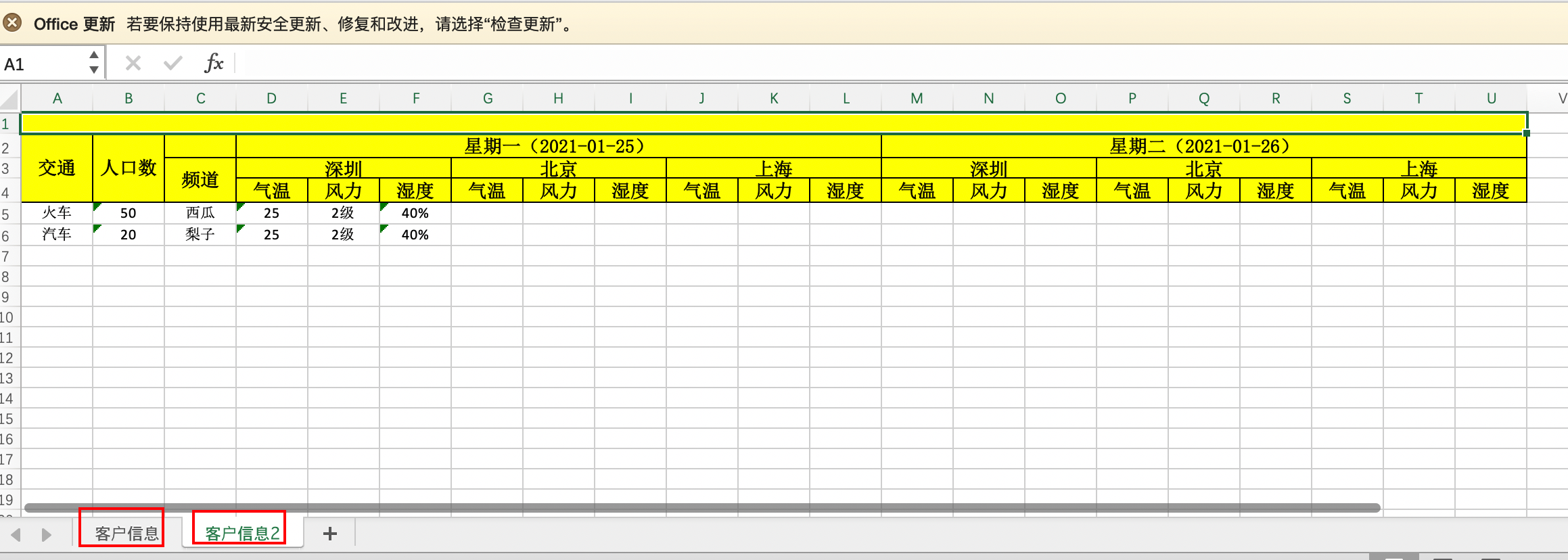
Task: Click the 人口数 header cell
Action: pyautogui.click(x=129, y=168)
